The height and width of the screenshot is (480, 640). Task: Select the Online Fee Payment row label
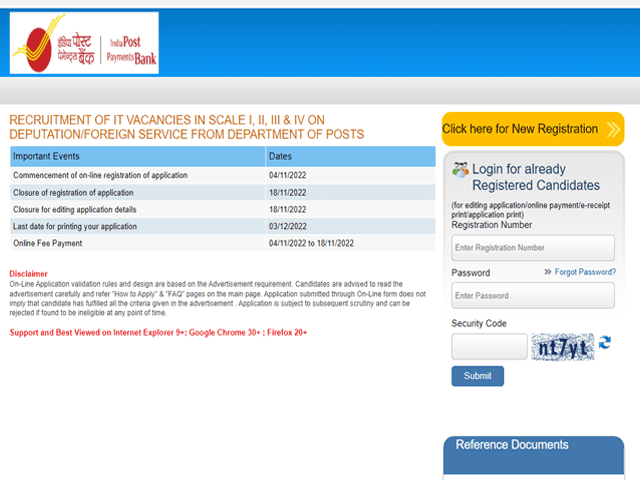tap(48, 243)
